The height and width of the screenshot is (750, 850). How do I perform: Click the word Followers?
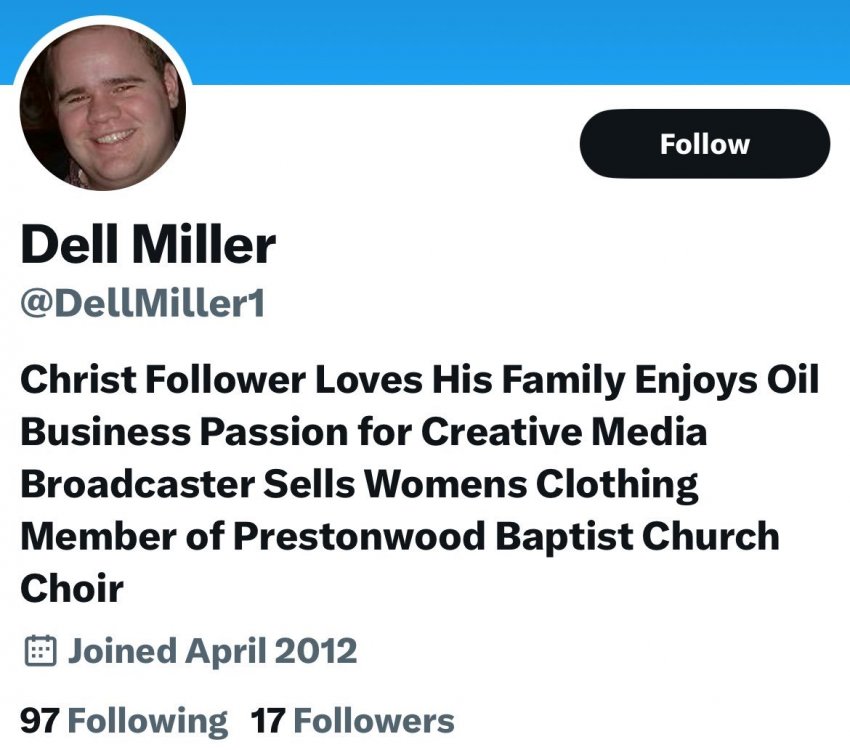pos(374,720)
